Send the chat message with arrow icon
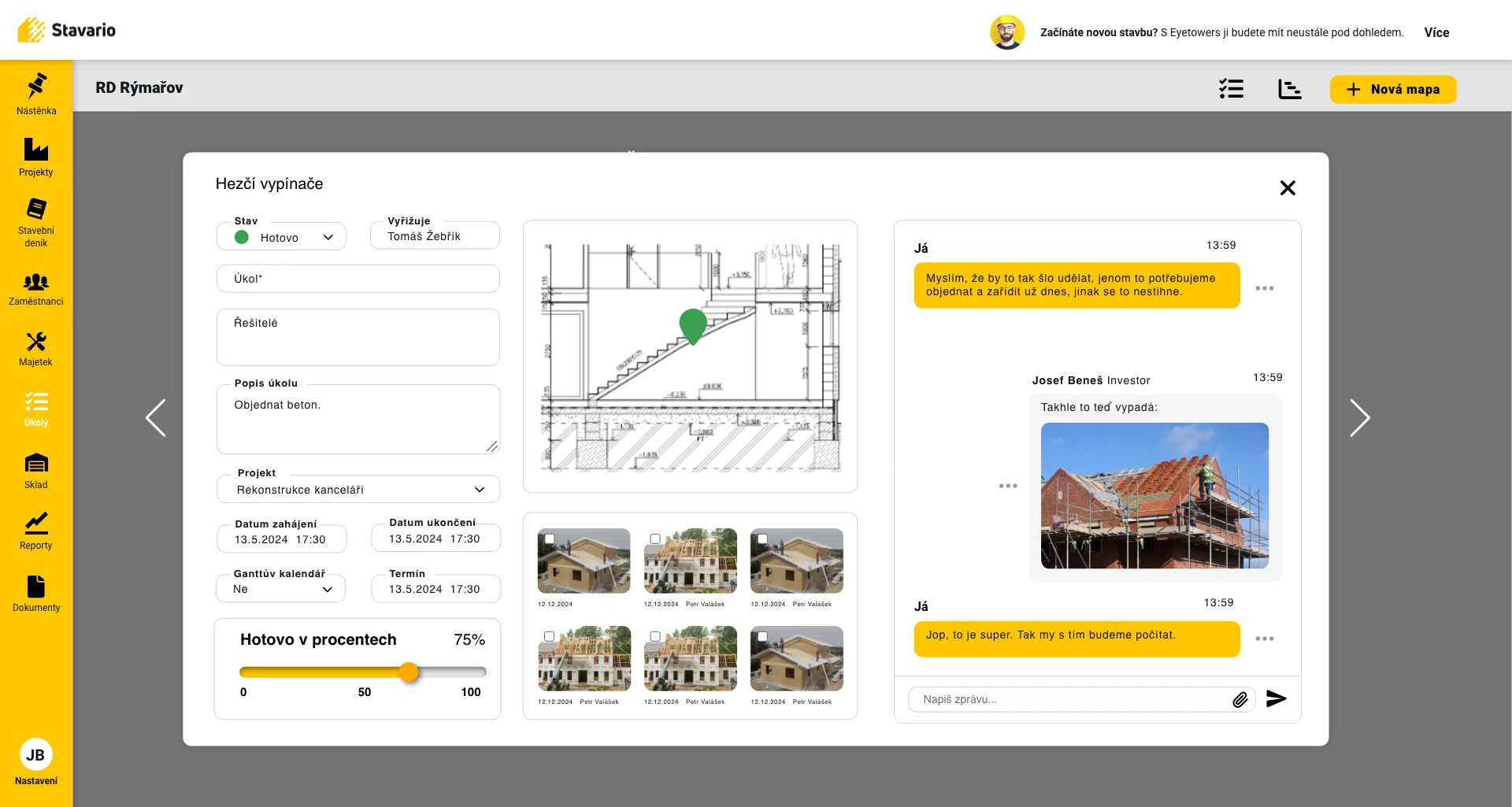1512x807 pixels. pyautogui.click(x=1276, y=698)
